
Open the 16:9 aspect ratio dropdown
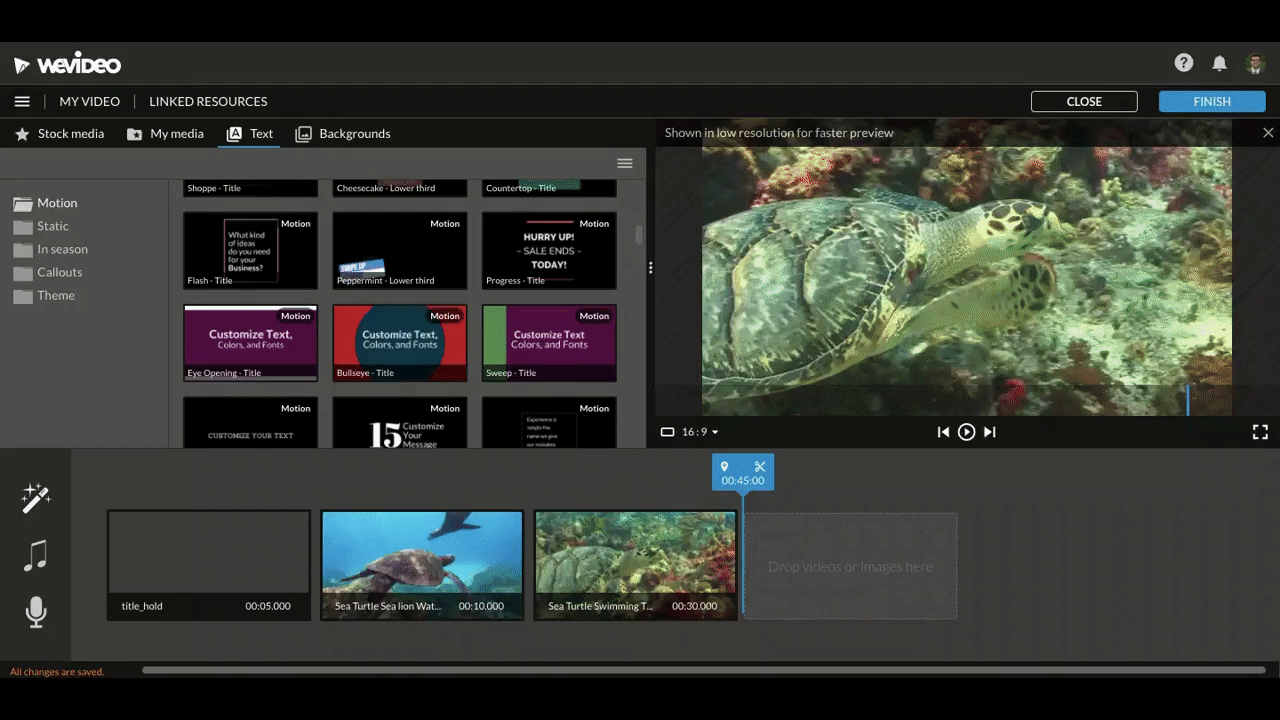(x=690, y=432)
